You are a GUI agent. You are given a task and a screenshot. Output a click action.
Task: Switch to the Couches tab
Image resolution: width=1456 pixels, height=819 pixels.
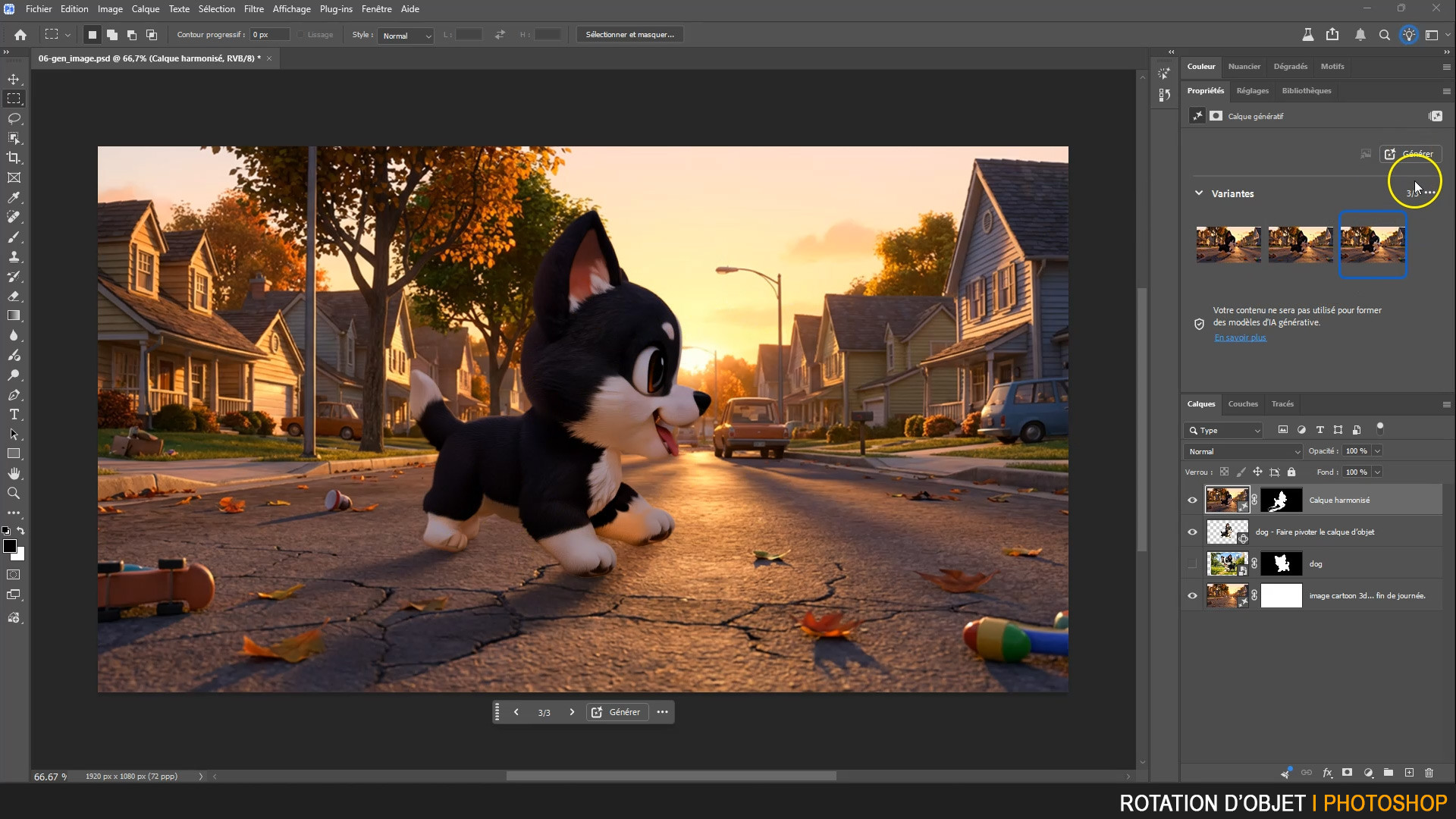coord(1242,403)
